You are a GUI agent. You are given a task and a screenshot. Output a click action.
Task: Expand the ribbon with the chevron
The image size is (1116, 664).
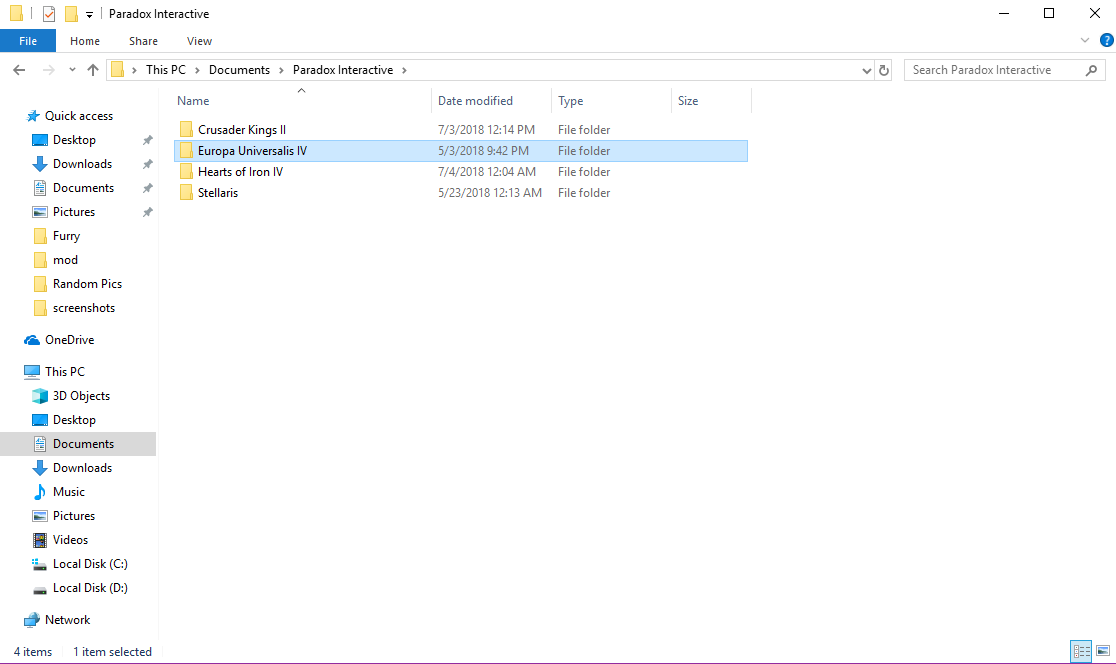point(1085,41)
